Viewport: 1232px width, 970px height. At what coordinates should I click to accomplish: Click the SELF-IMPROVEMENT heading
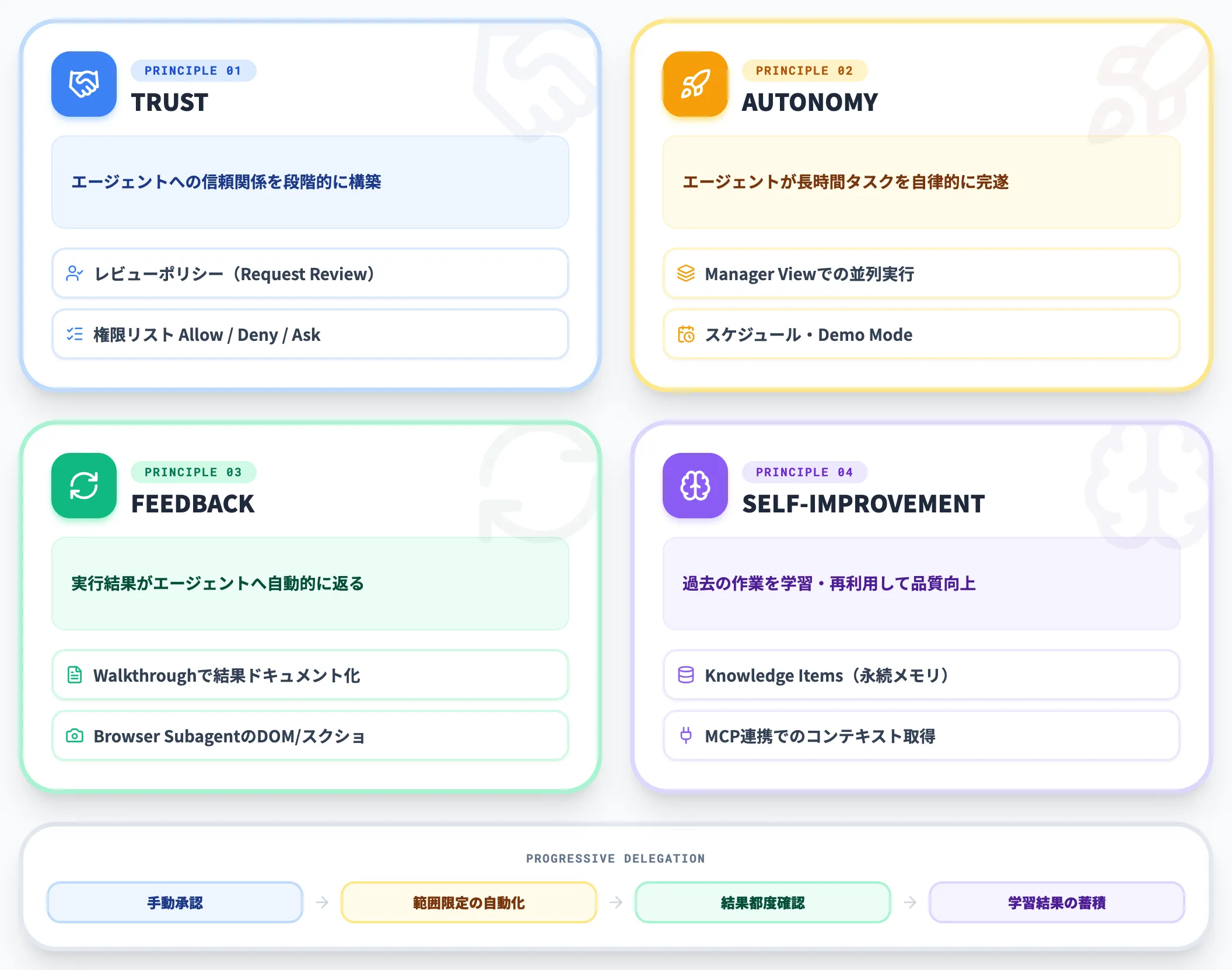pos(863,504)
